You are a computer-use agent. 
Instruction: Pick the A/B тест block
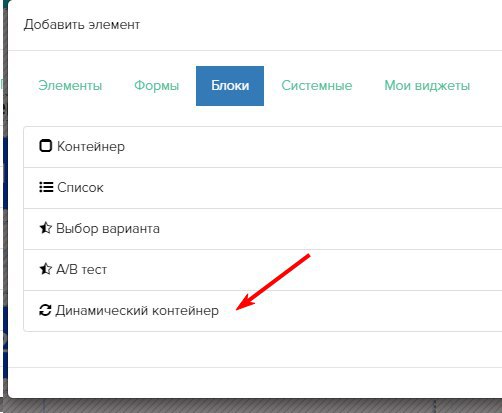tap(263, 270)
